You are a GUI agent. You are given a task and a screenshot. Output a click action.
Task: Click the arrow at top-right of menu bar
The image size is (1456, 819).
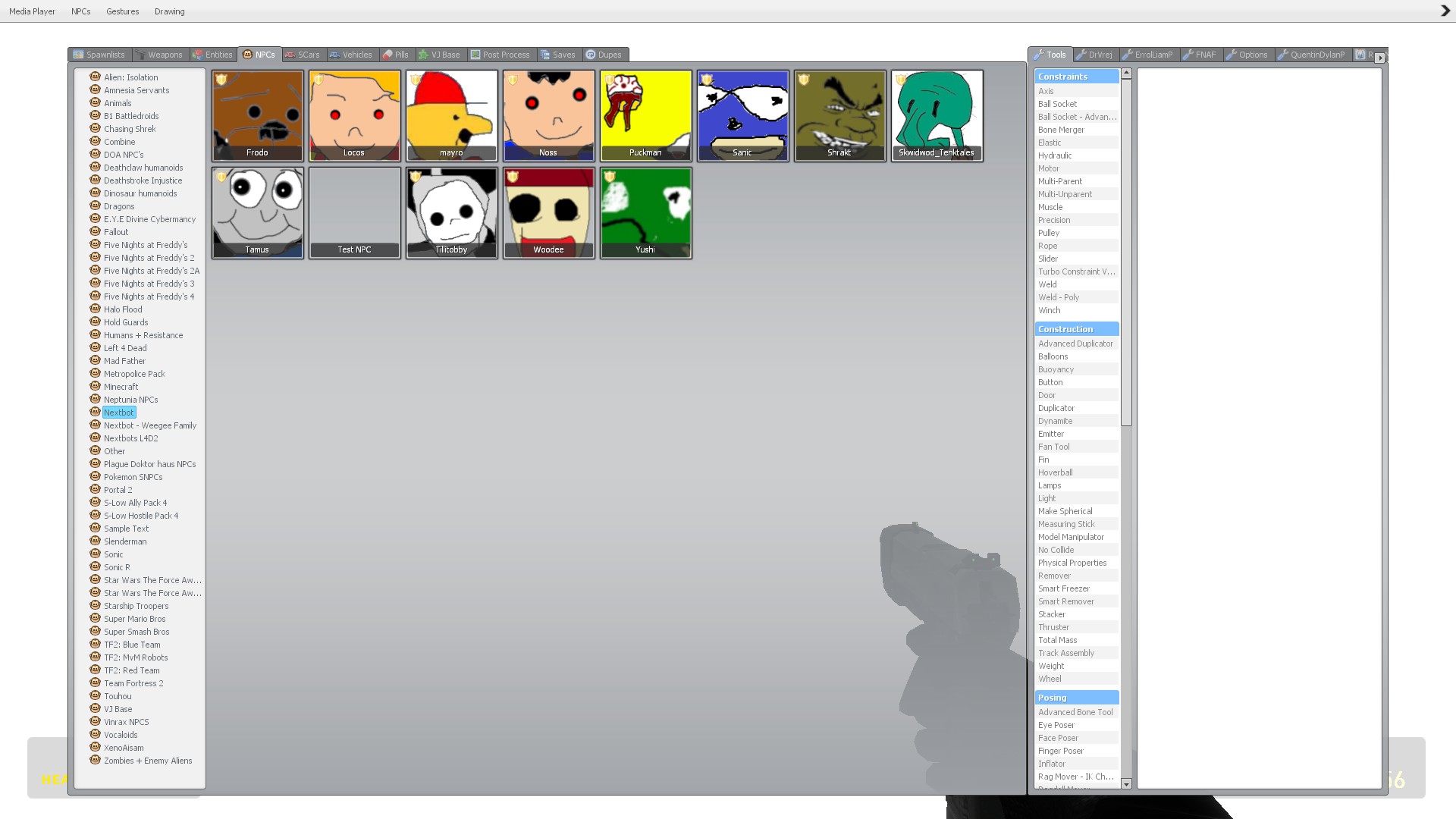pos(1445,11)
